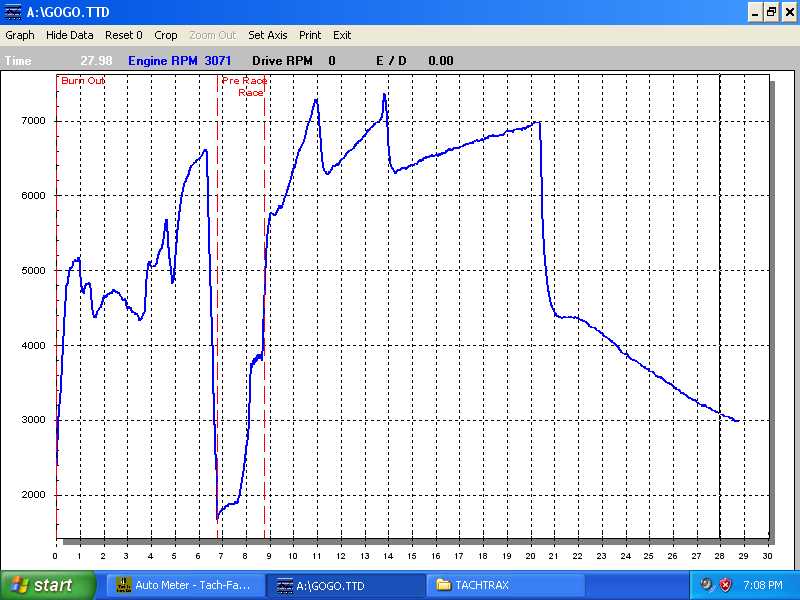
Task: Click the 7000 y-axis label
Action: [33, 121]
